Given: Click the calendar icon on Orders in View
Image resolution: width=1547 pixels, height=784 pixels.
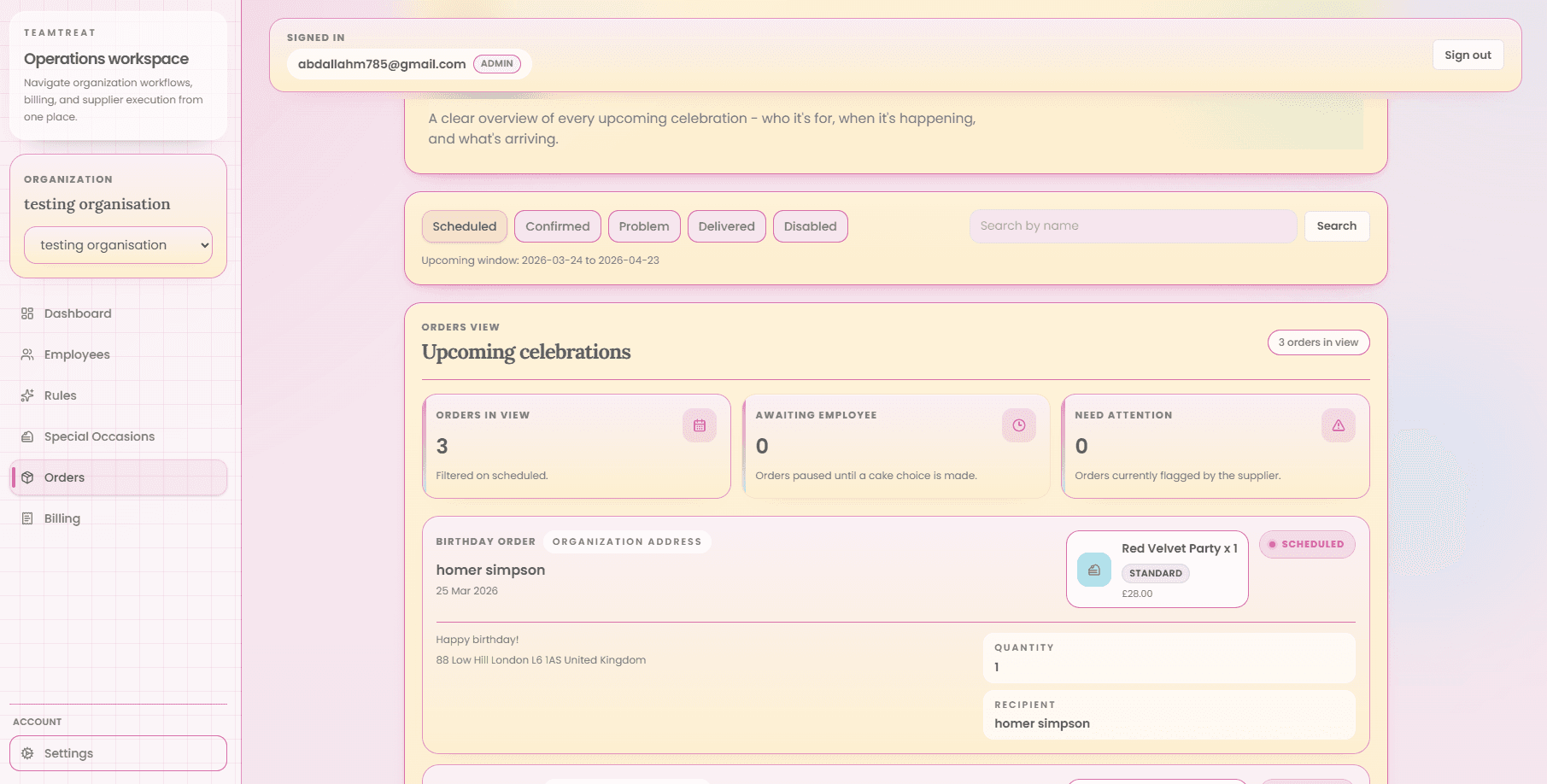Looking at the screenshot, I should click(700, 424).
